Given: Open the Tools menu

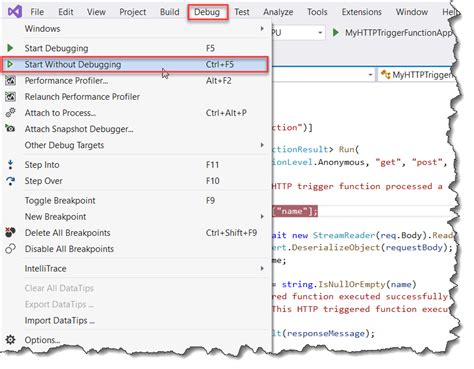Looking at the screenshot, I should [317, 12].
